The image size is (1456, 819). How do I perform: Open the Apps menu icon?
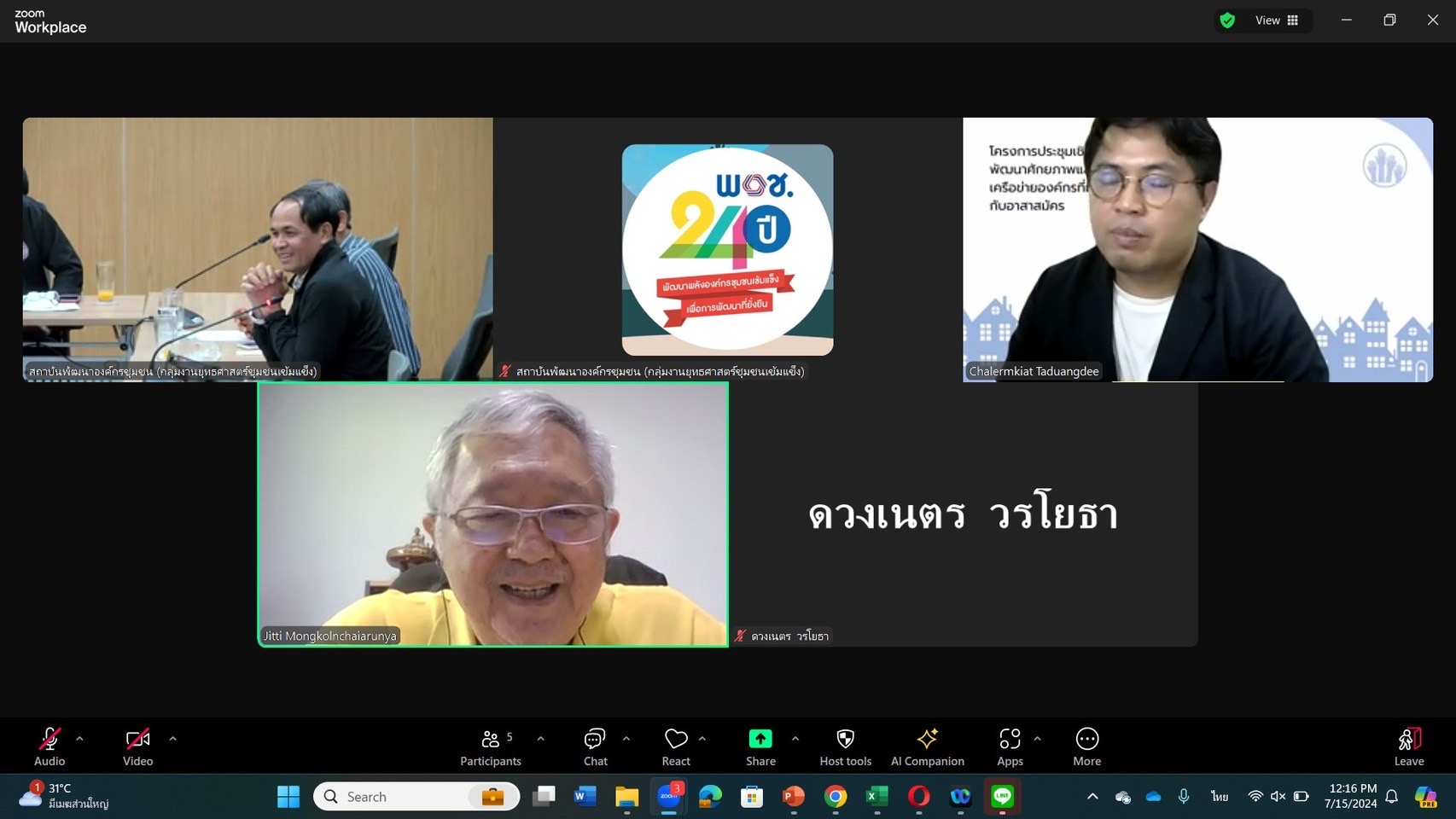click(1010, 739)
